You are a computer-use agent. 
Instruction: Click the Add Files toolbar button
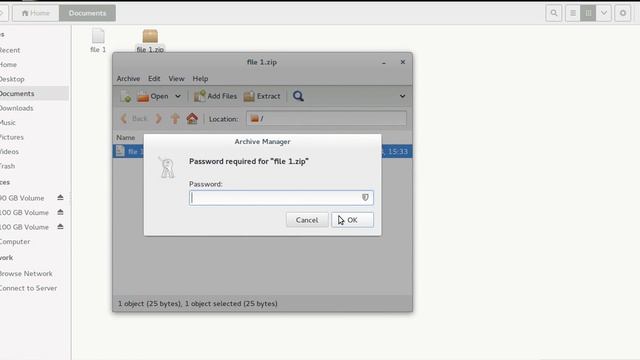(216, 96)
